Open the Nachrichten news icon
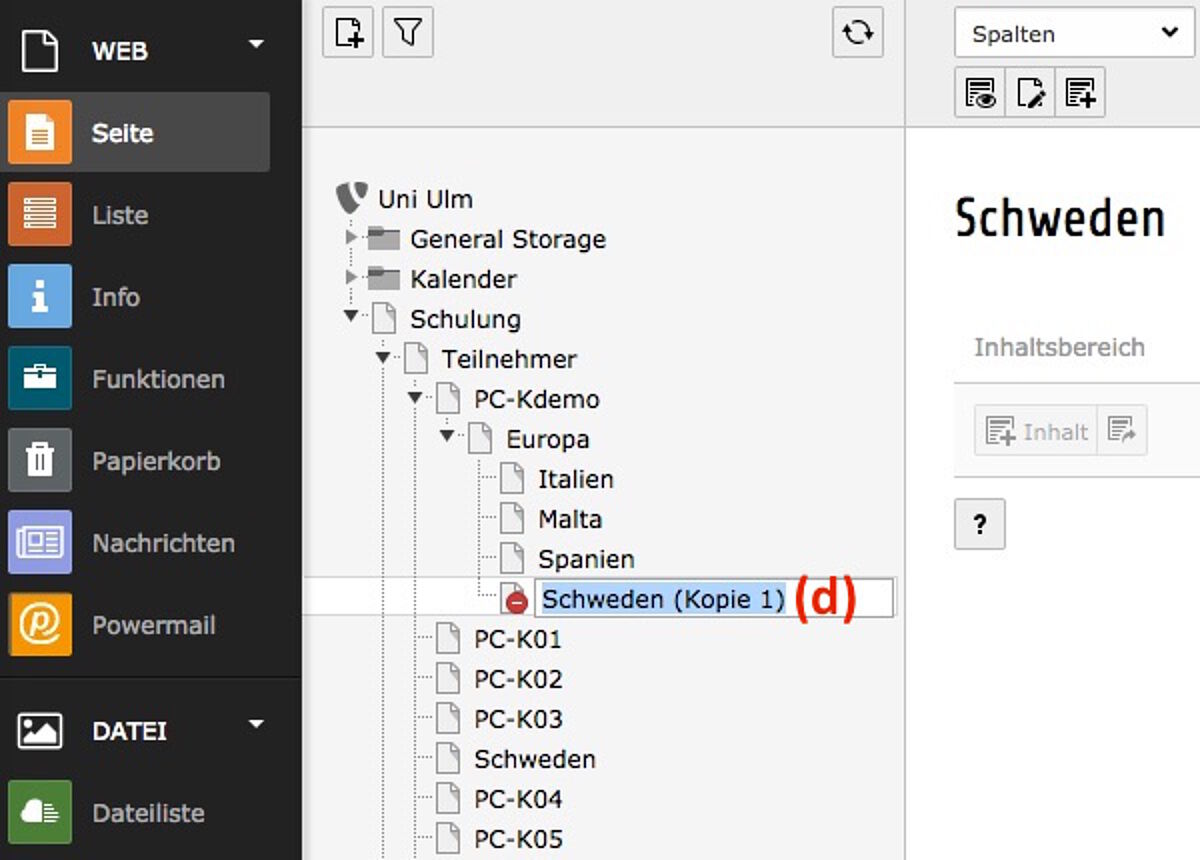Viewport: 1200px width, 860px height. pyautogui.click(x=40, y=542)
